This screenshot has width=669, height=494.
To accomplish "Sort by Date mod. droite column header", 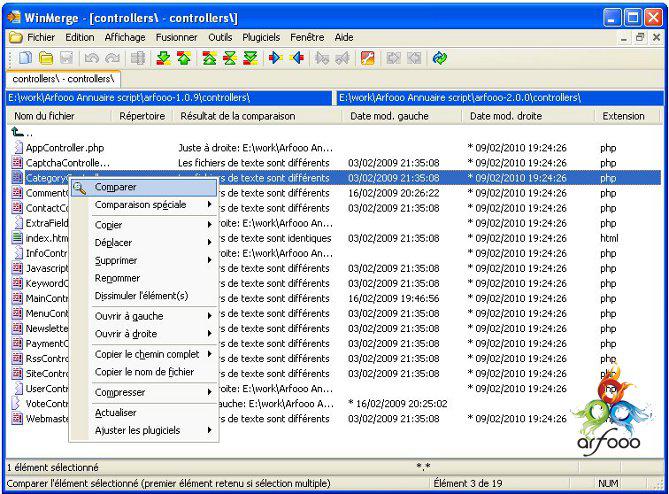I will click(x=528, y=116).
